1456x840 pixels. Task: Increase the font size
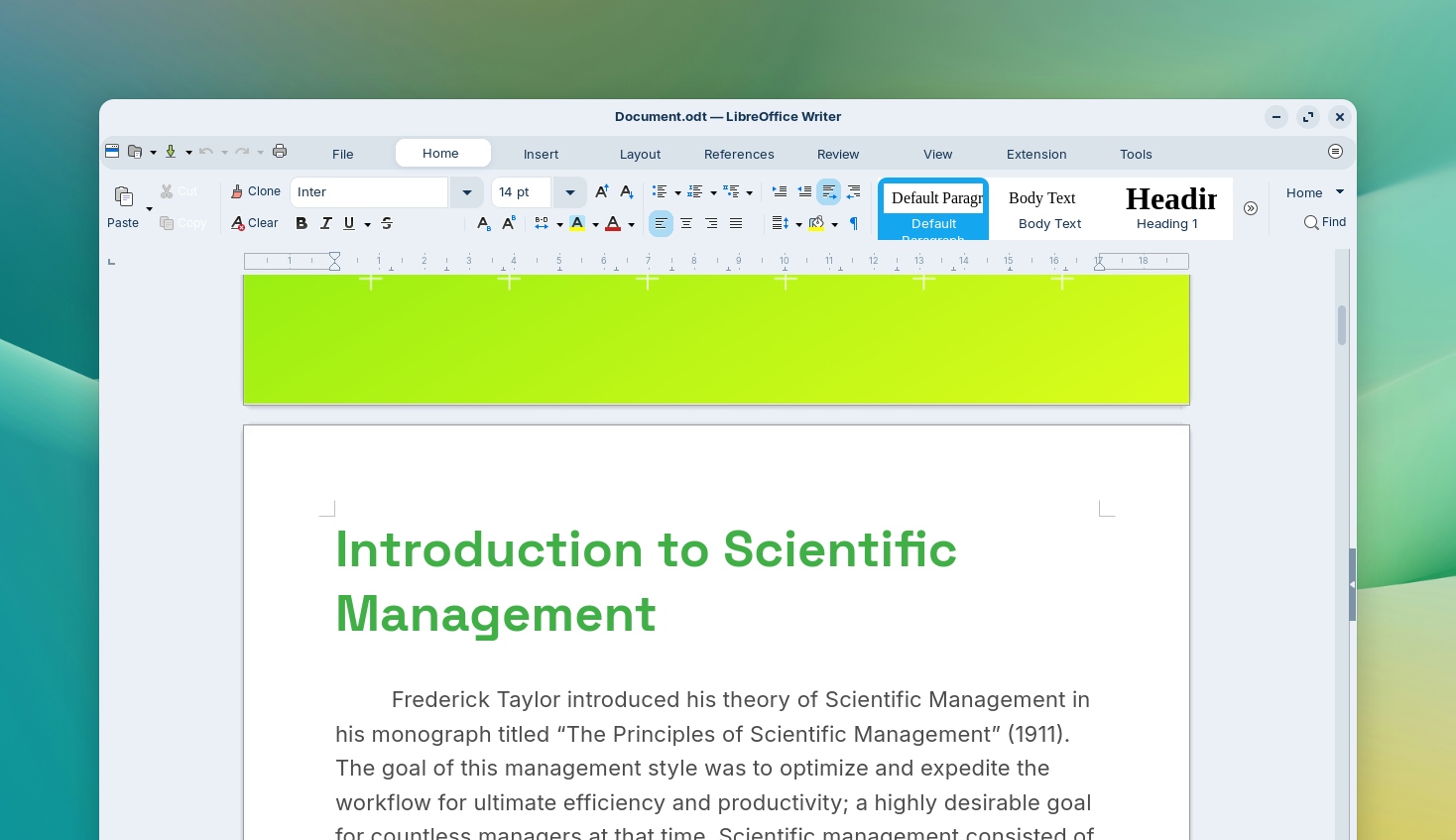pyautogui.click(x=602, y=191)
